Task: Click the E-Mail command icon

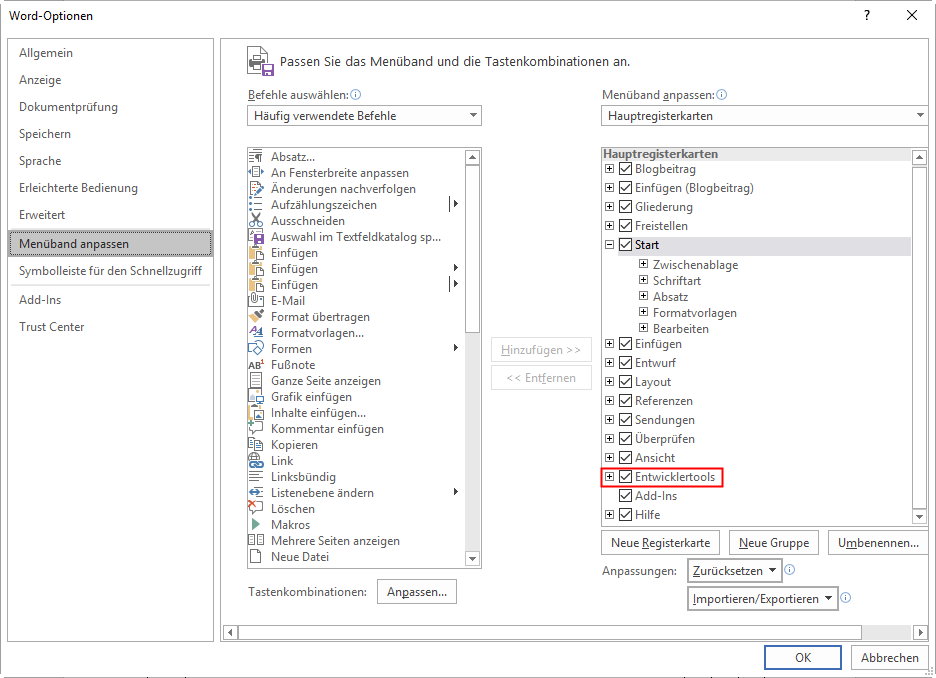Action: pos(255,301)
